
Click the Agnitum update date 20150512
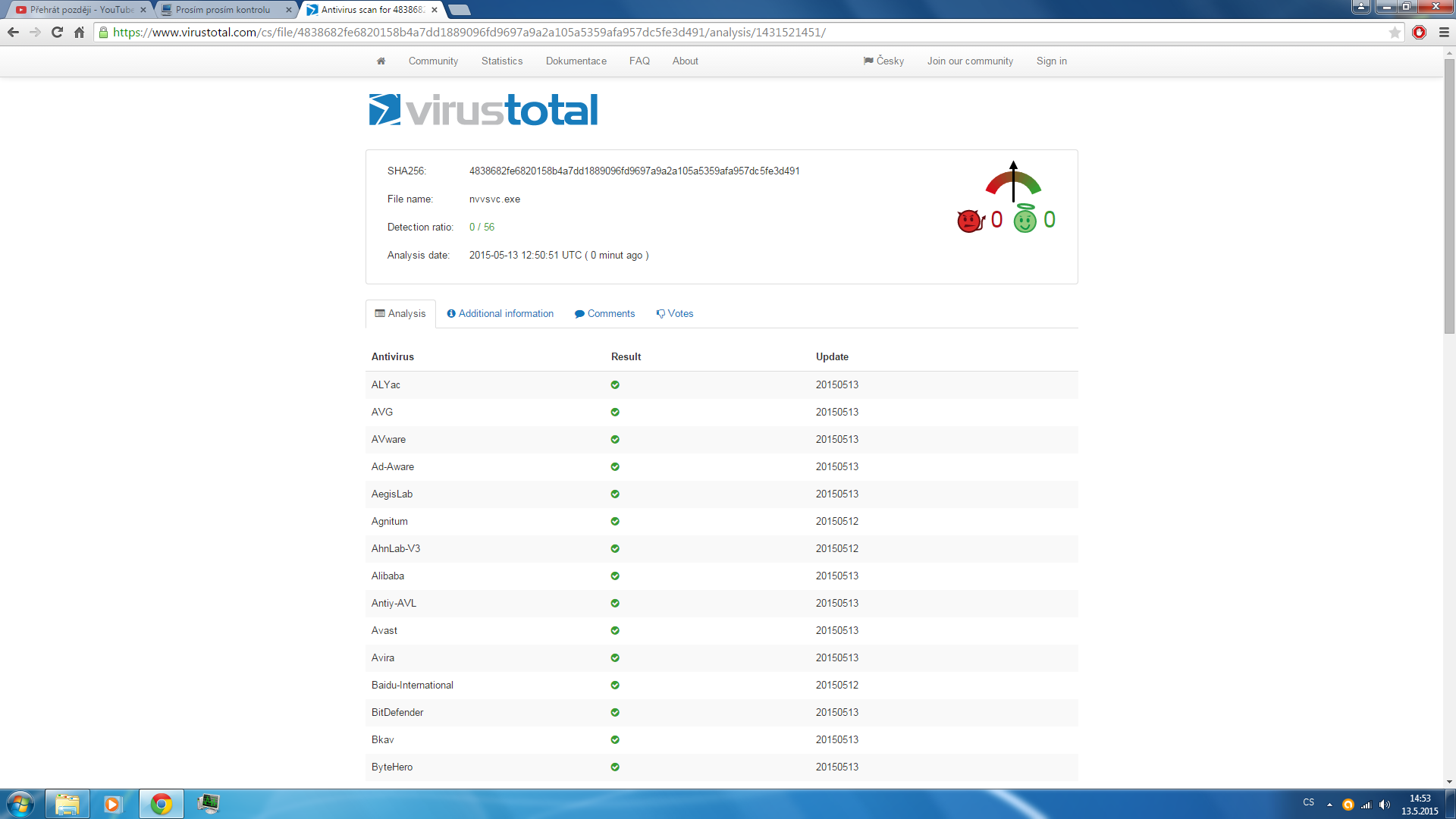pos(837,522)
